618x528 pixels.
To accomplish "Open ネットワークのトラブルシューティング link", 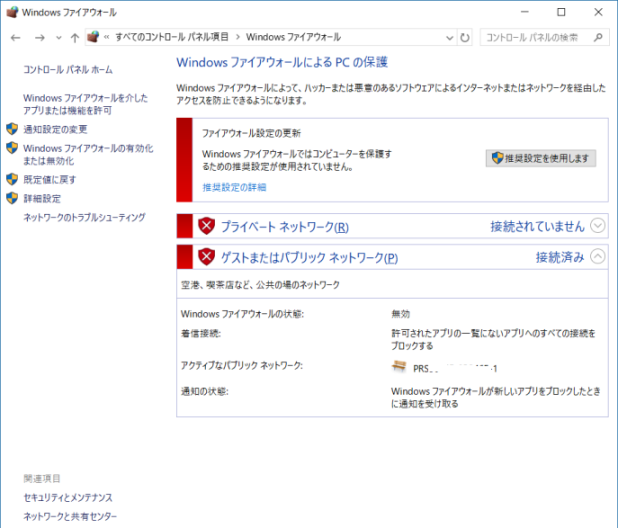I will (84, 218).
